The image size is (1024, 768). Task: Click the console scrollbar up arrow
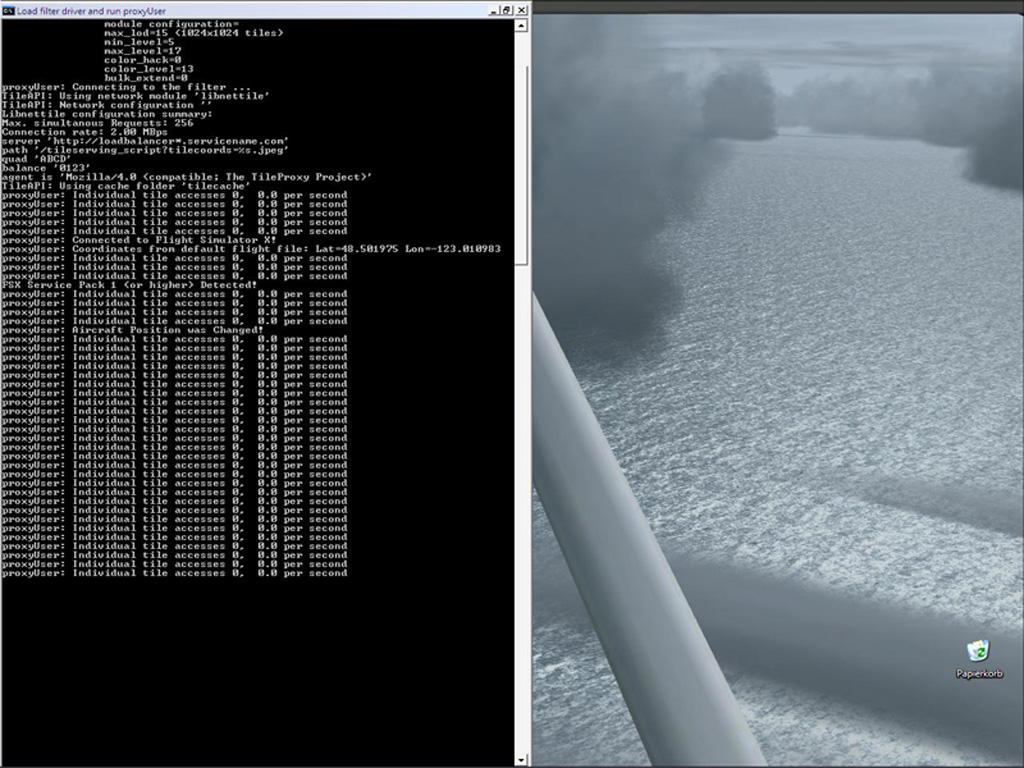521,26
